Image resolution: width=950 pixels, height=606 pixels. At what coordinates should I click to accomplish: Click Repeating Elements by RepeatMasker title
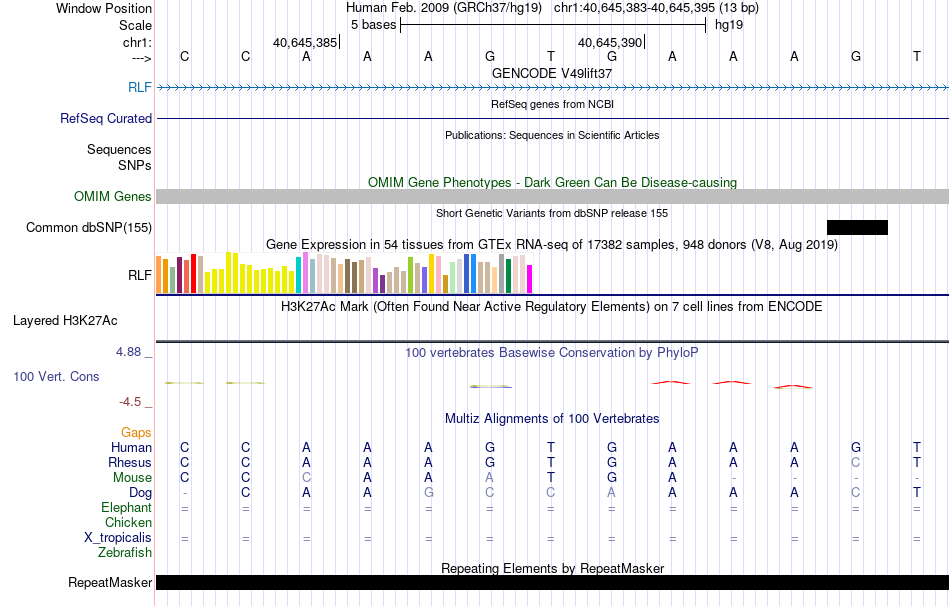(x=552, y=568)
